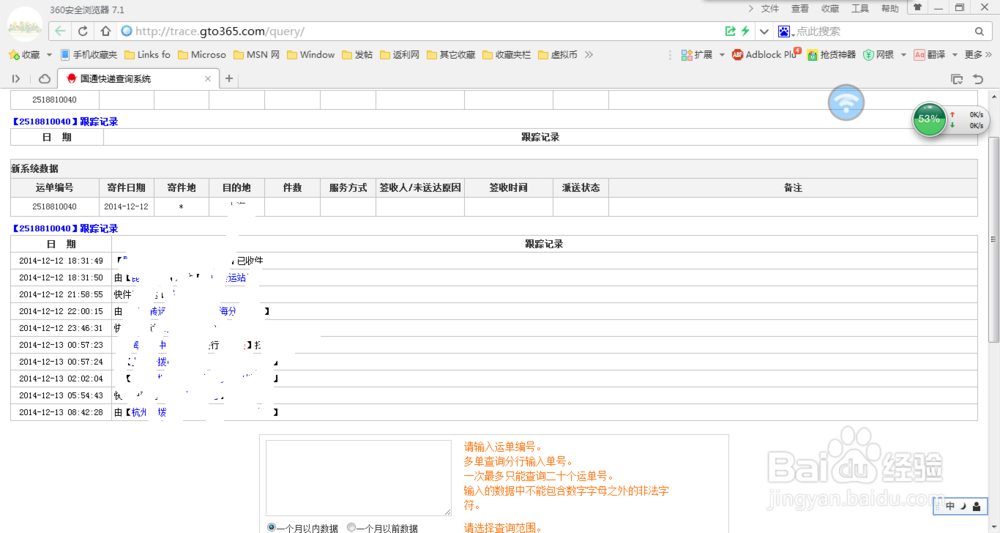Screen dimensions: 1000x533
Task: Show more bookmarks with the double chevron
Action: pyautogui.click(x=589, y=55)
